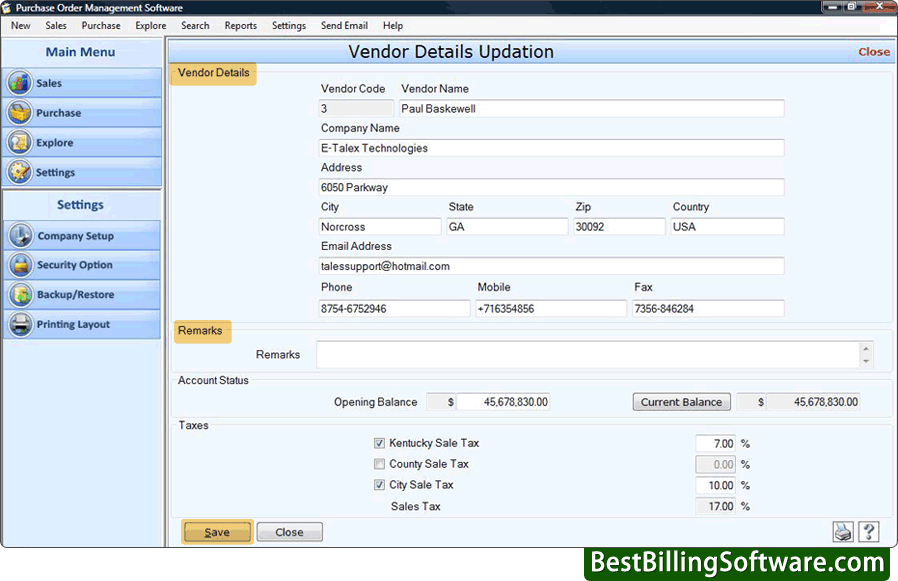
Task: Click the City Sale Tax percentage field
Action: pyautogui.click(x=715, y=485)
